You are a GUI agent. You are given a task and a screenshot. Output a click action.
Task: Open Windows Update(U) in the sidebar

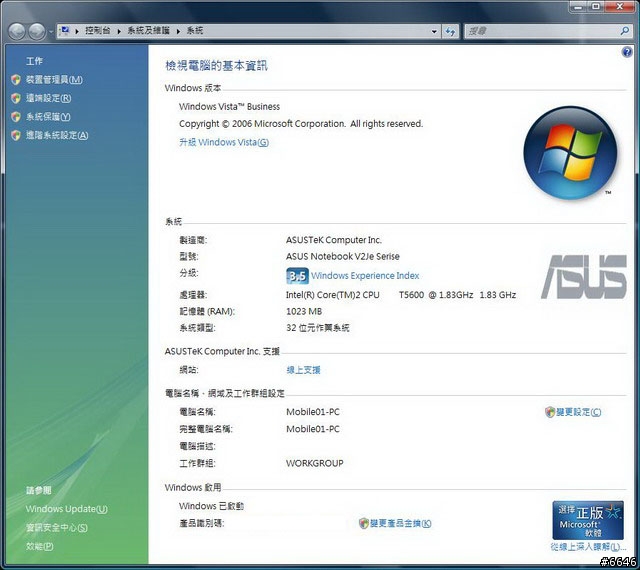point(67,509)
